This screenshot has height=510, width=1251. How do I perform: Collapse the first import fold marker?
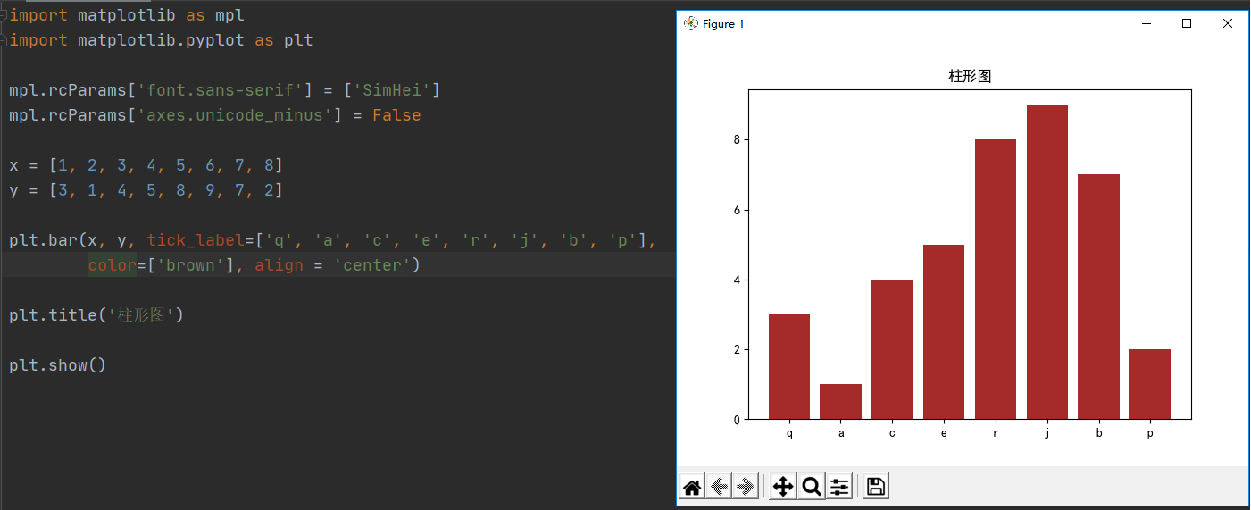coord(4,16)
